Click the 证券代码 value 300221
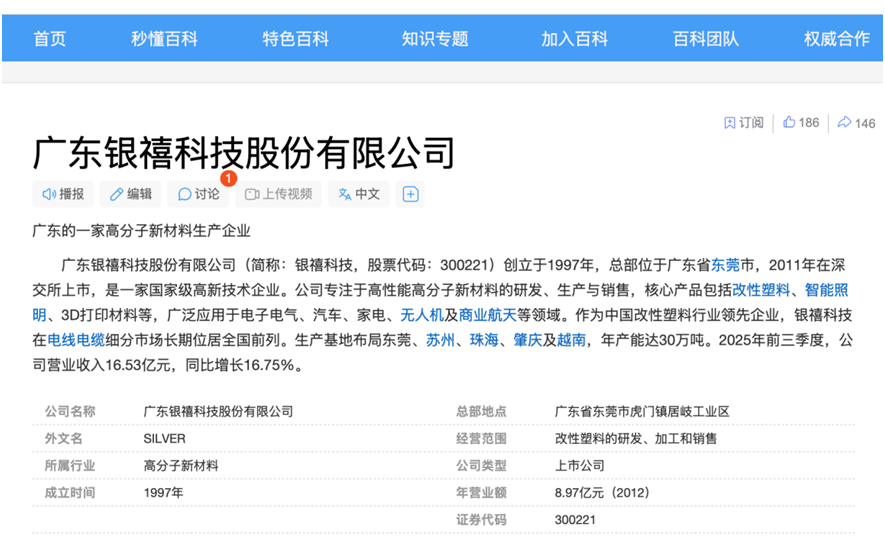 coord(575,520)
